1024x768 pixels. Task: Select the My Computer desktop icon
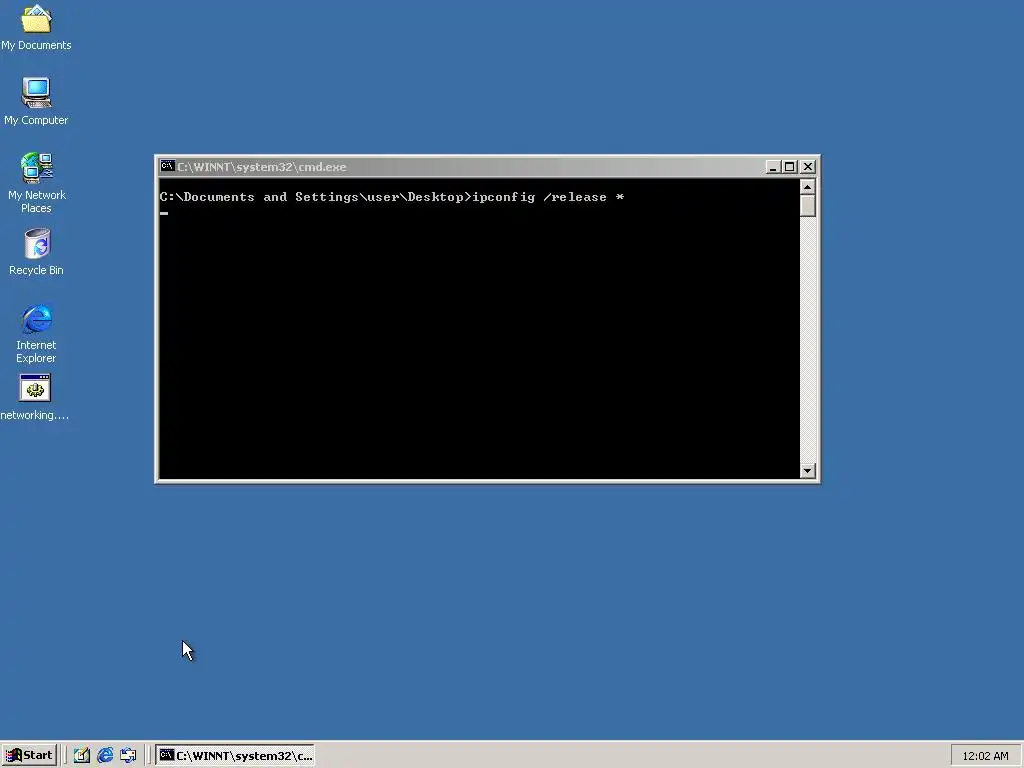tap(36, 101)
